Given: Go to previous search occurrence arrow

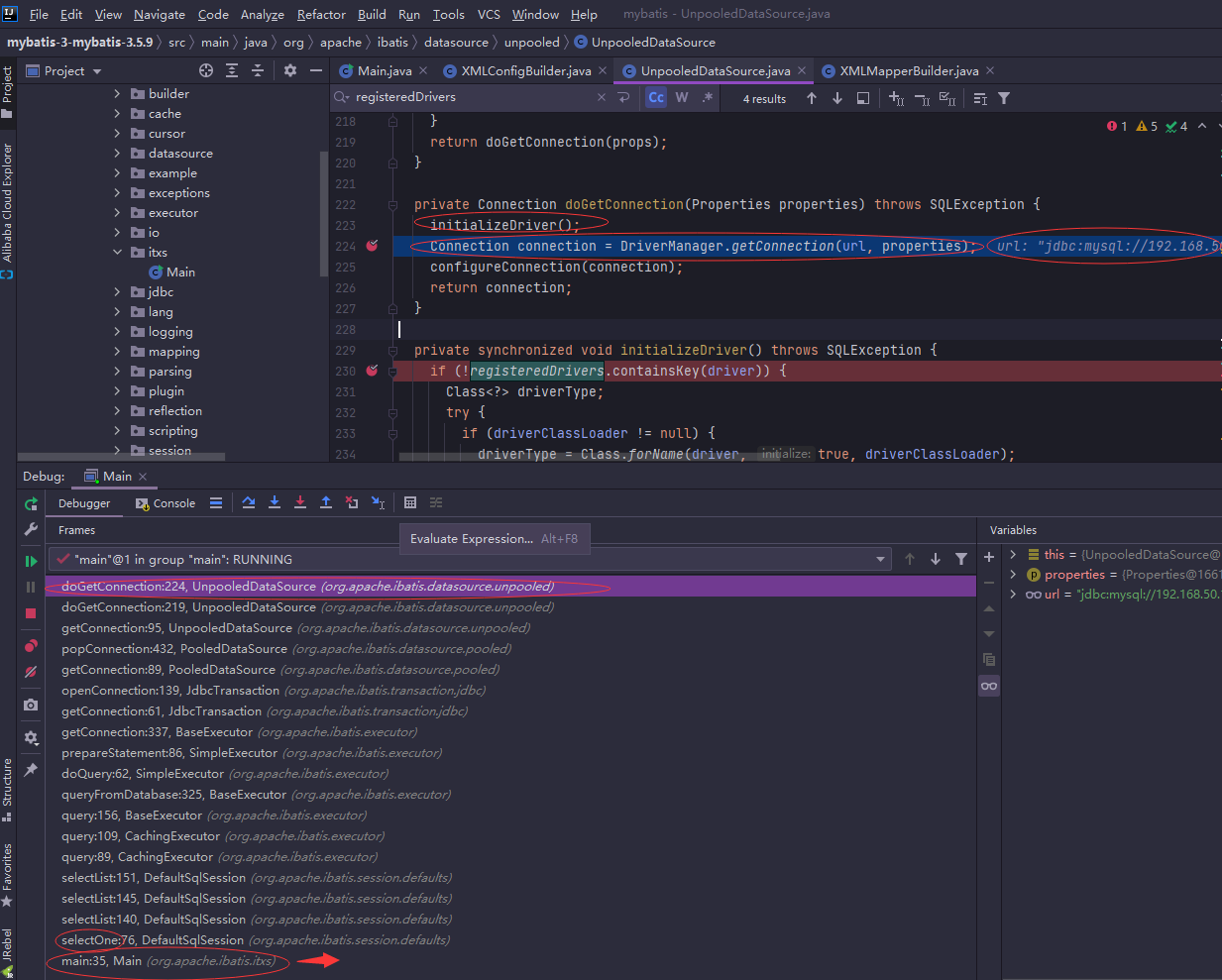Looking at the screenshot, I should [x=812, y=98].
